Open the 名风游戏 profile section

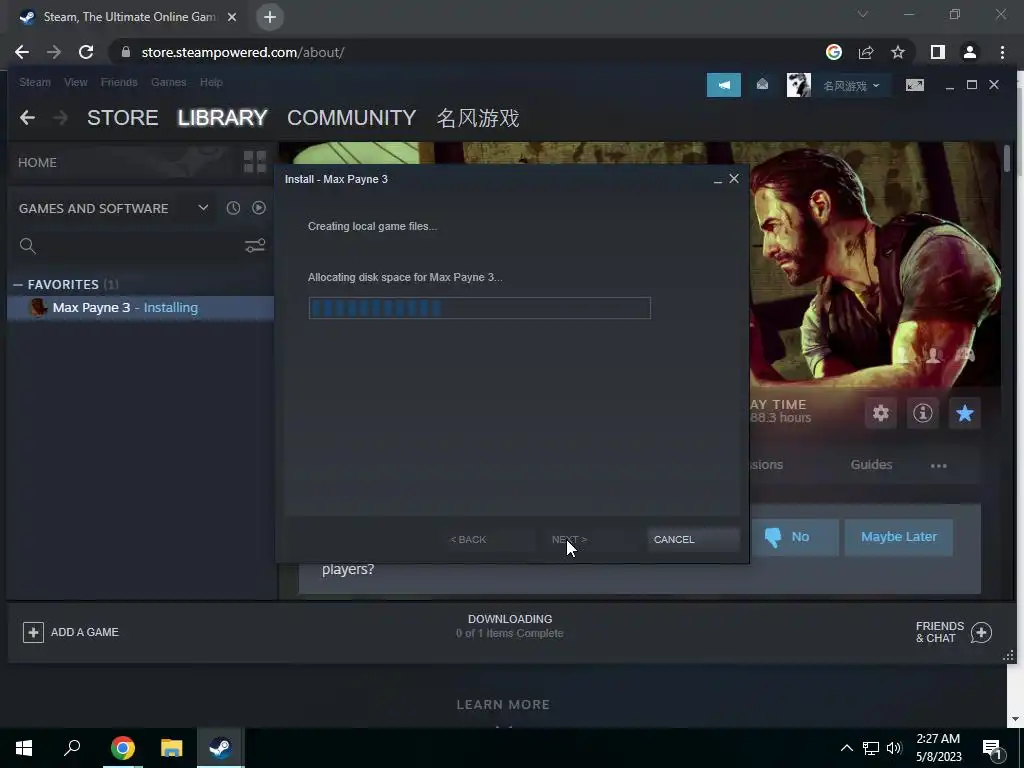[478, 118]
